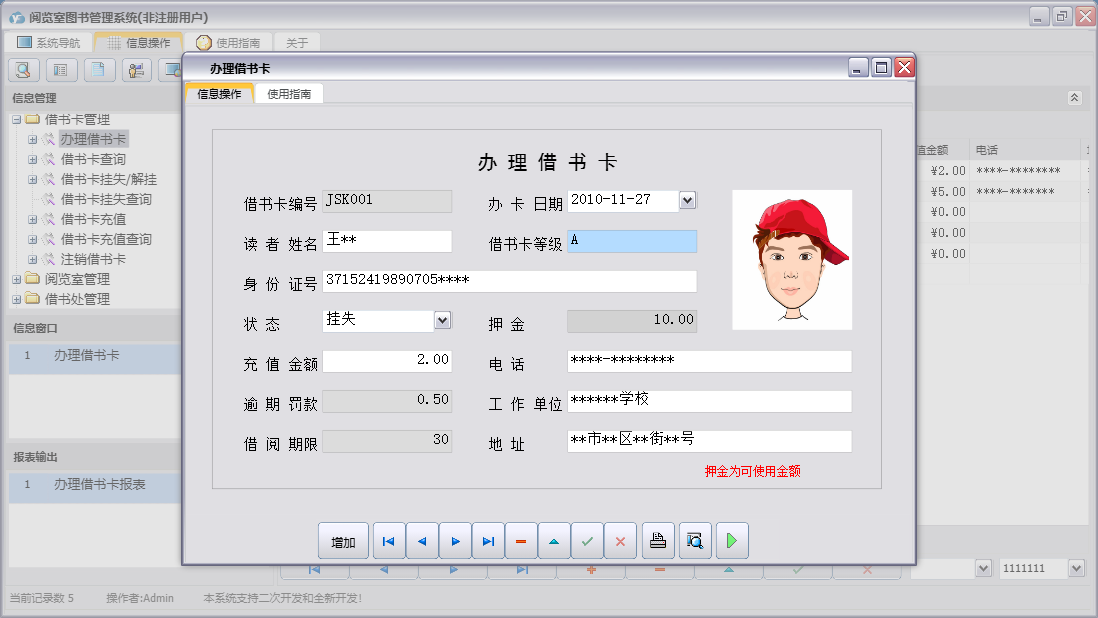Confirm changes with the green checkmark icon
This screenshot has height=618, width=1098.
(587, 541)
